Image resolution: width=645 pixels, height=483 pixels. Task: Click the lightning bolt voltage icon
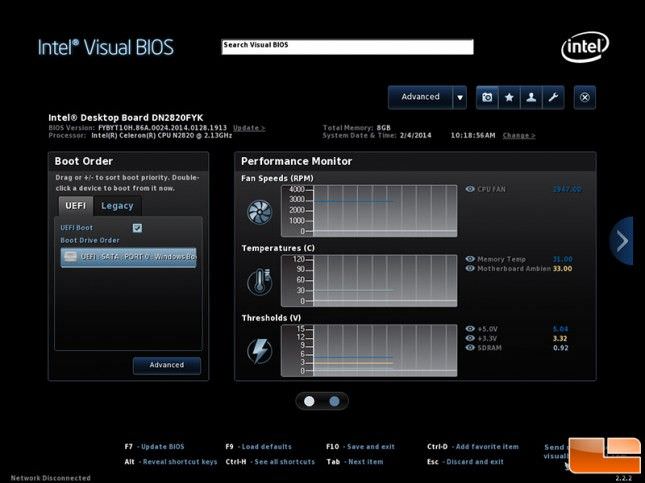point(260,351)
